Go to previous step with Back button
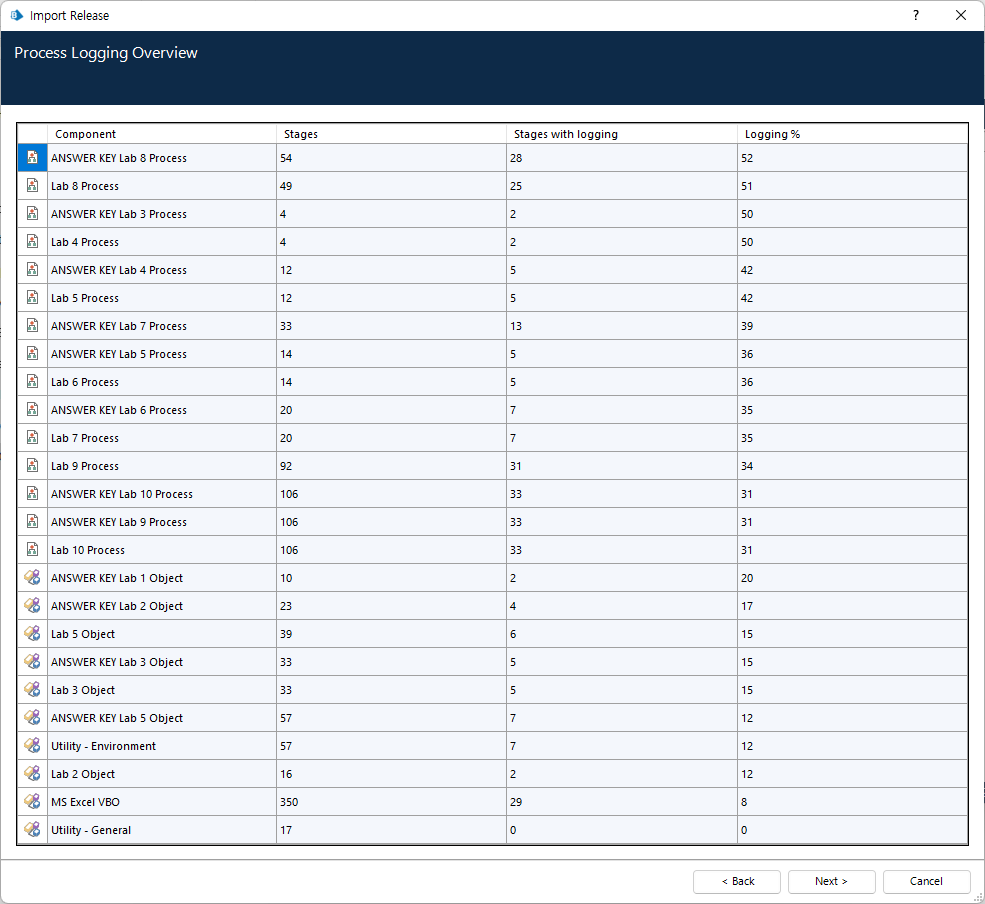The height and width of the screenshot is (904, 985). click(737, 881)
